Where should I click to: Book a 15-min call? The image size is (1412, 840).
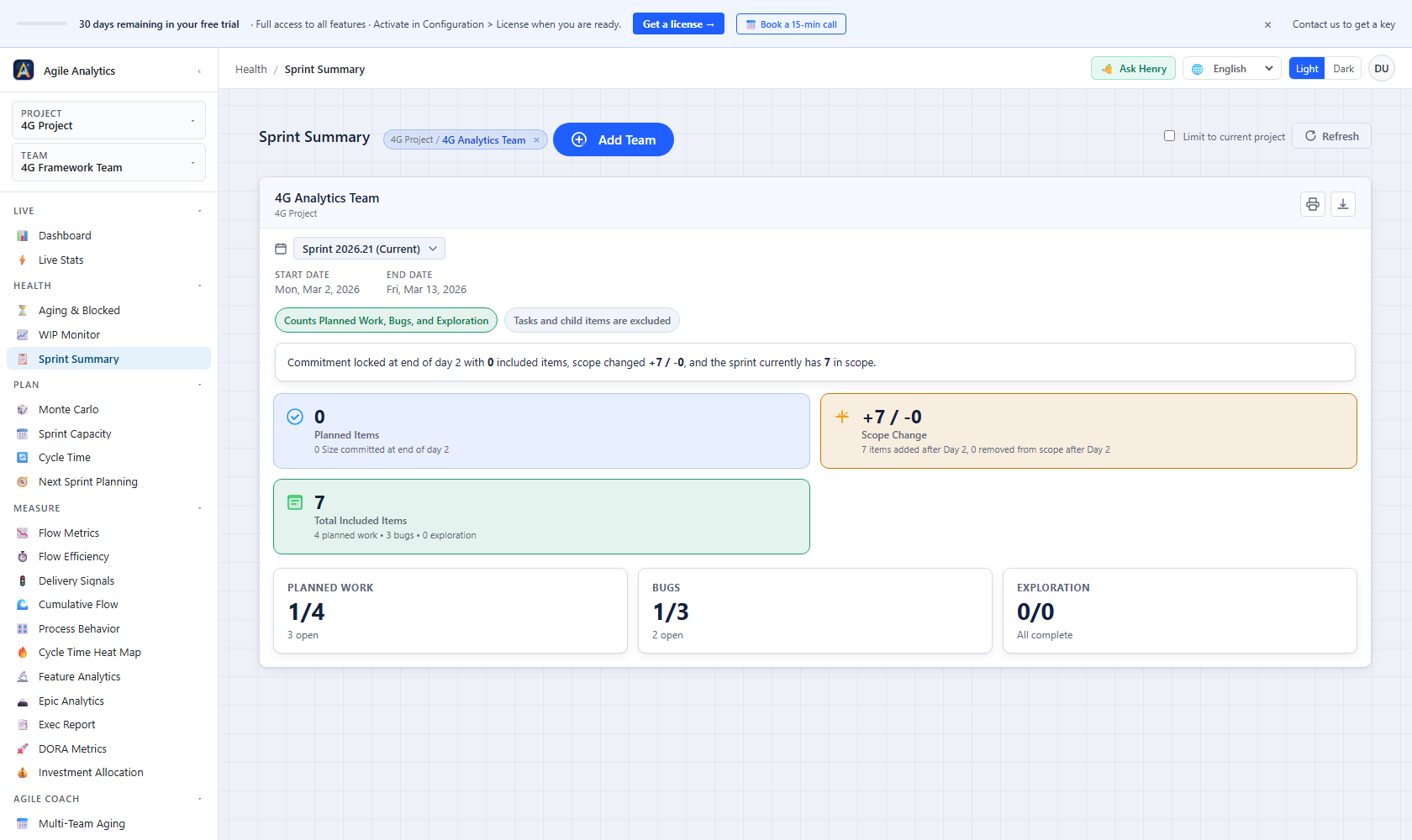[791, 24]
